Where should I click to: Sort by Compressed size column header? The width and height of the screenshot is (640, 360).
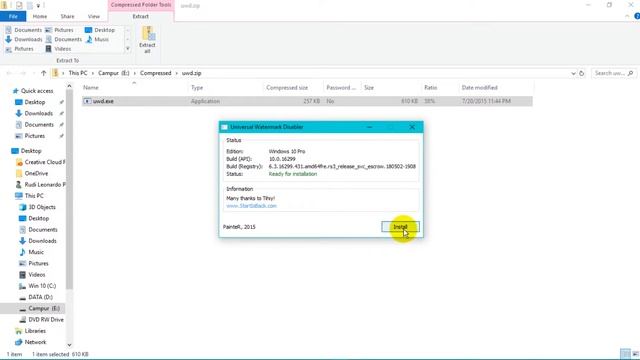click(x=287, y=88)
